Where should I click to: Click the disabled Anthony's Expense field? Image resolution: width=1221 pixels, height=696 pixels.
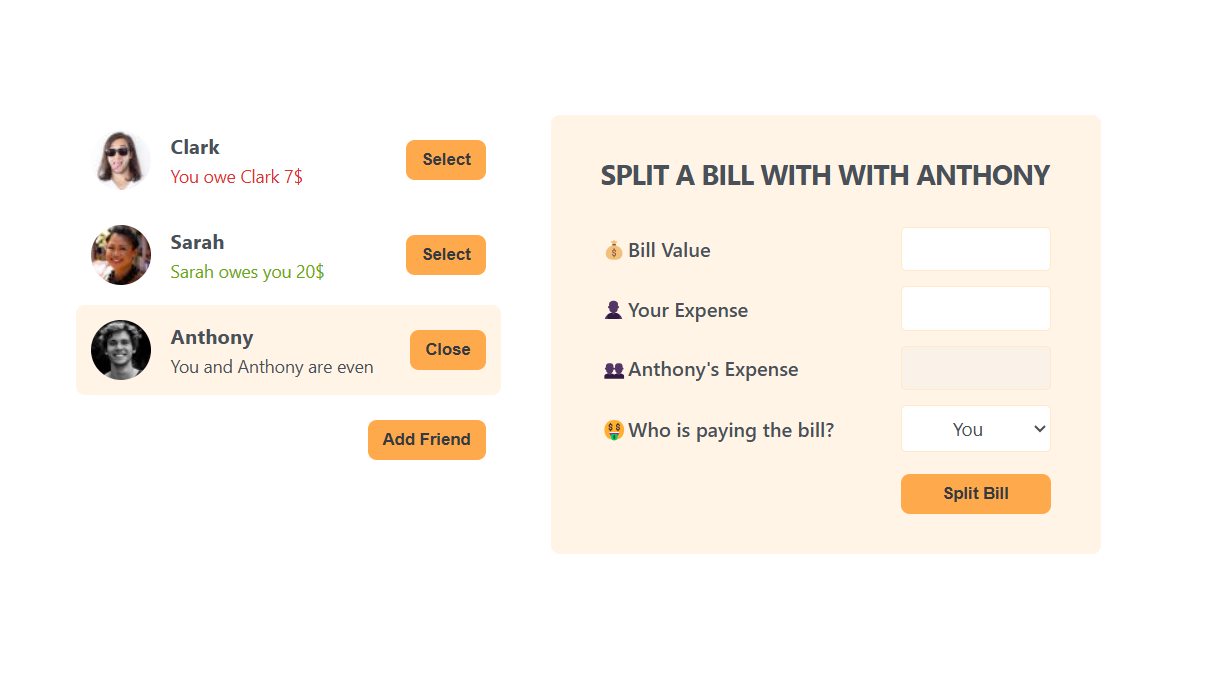975,368
